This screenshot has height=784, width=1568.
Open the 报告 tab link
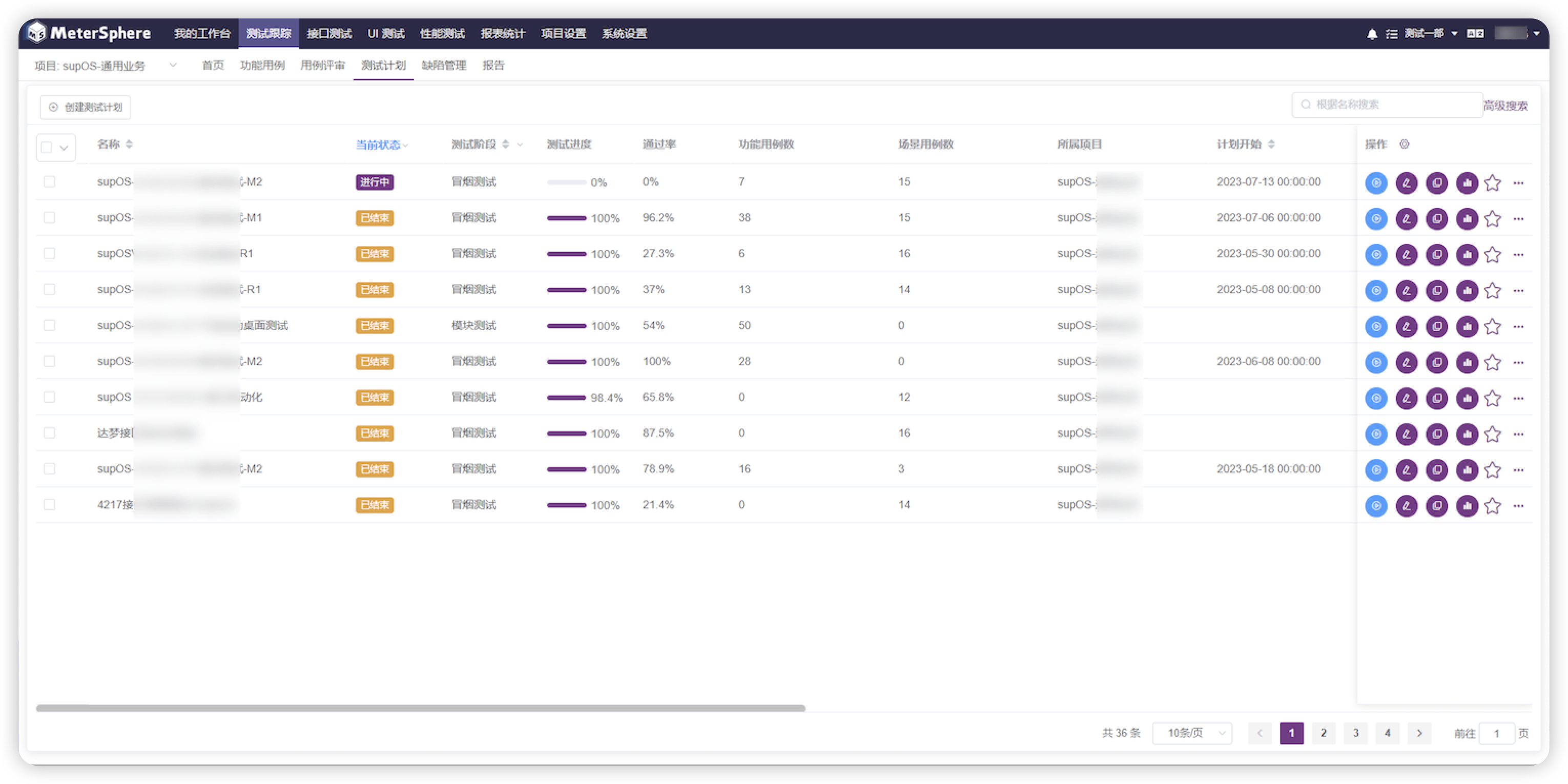tap(493, 65)
